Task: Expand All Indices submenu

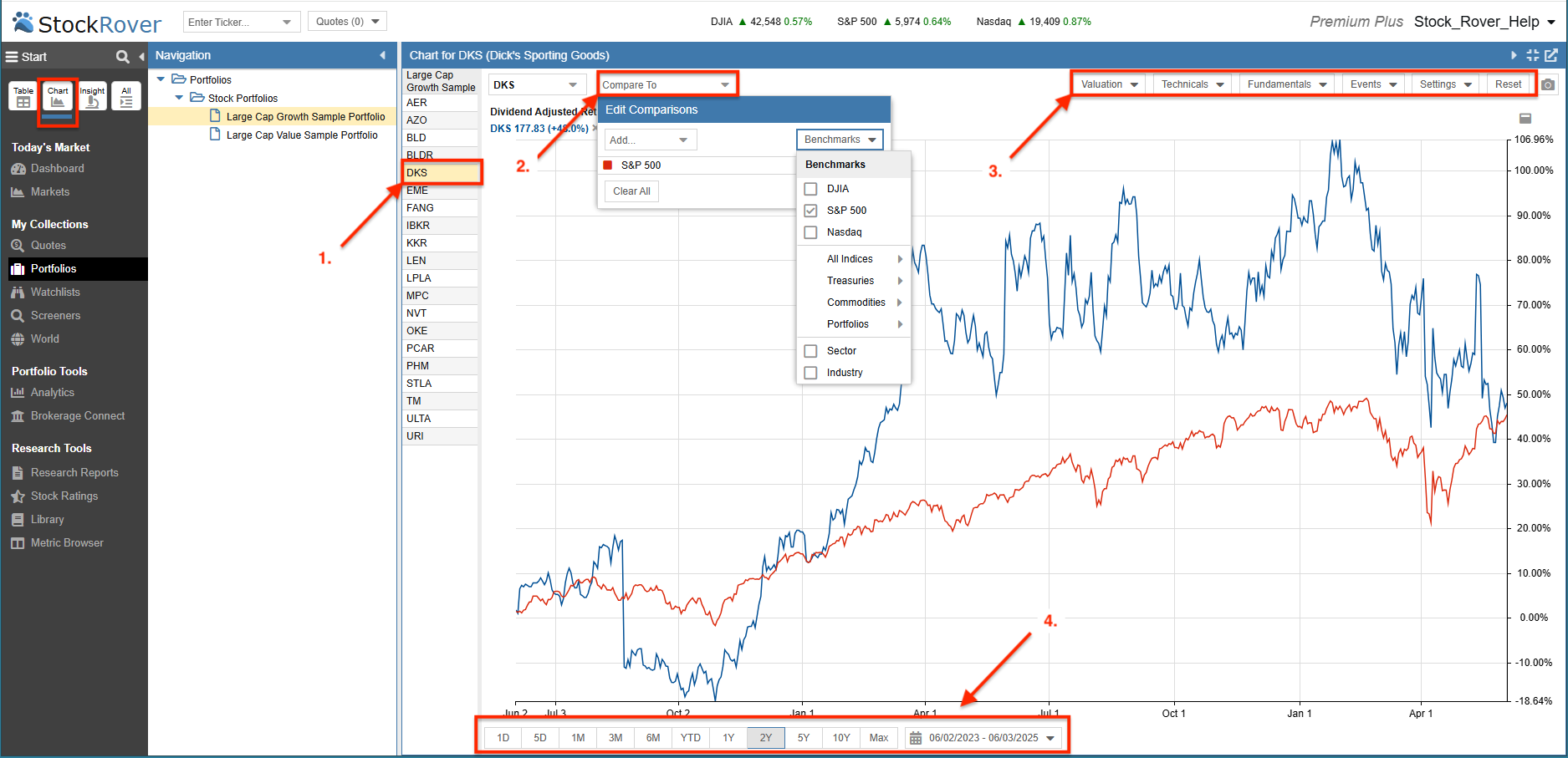Action: 854,259
